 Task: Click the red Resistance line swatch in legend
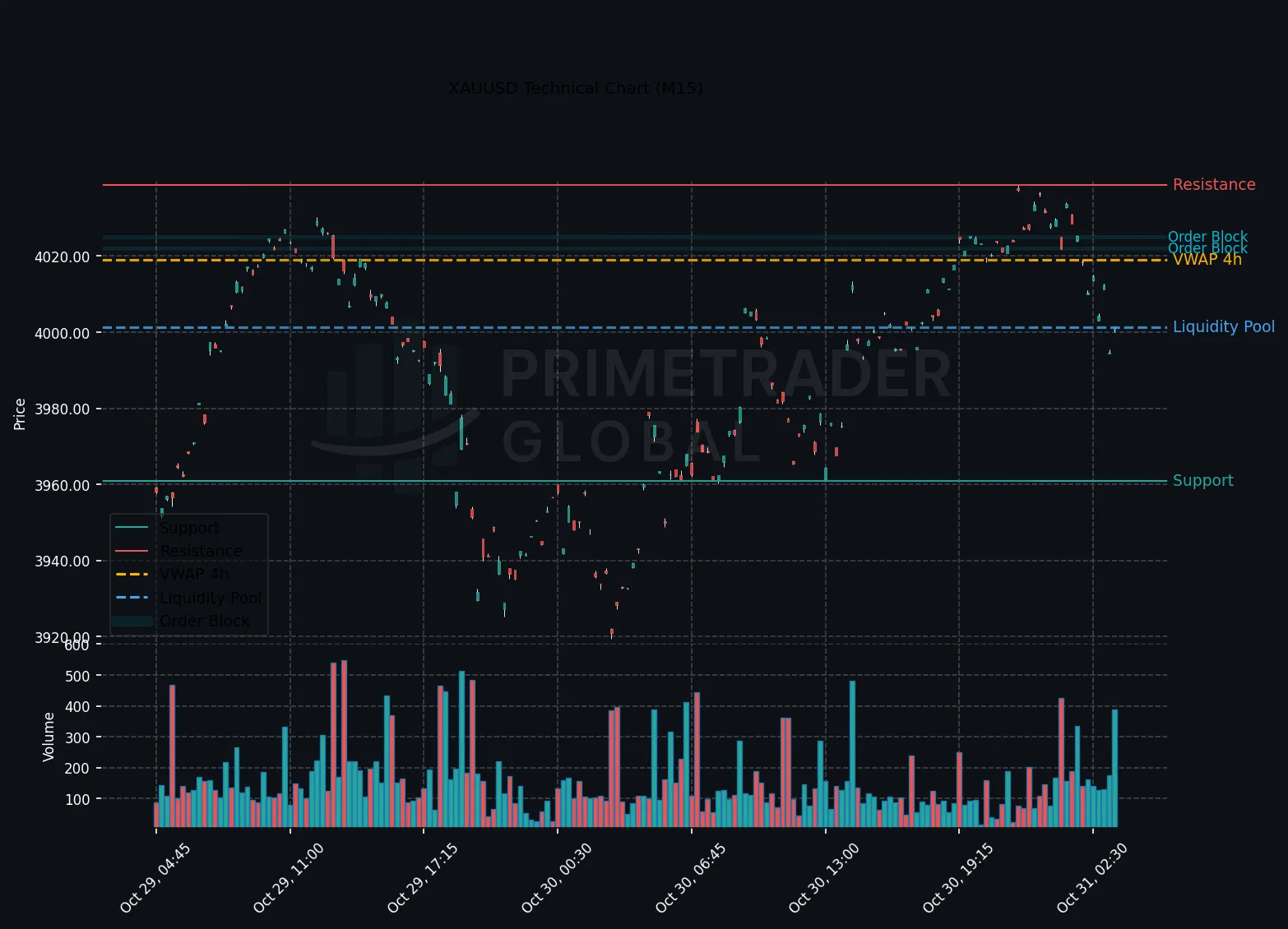tap(132, 551)
